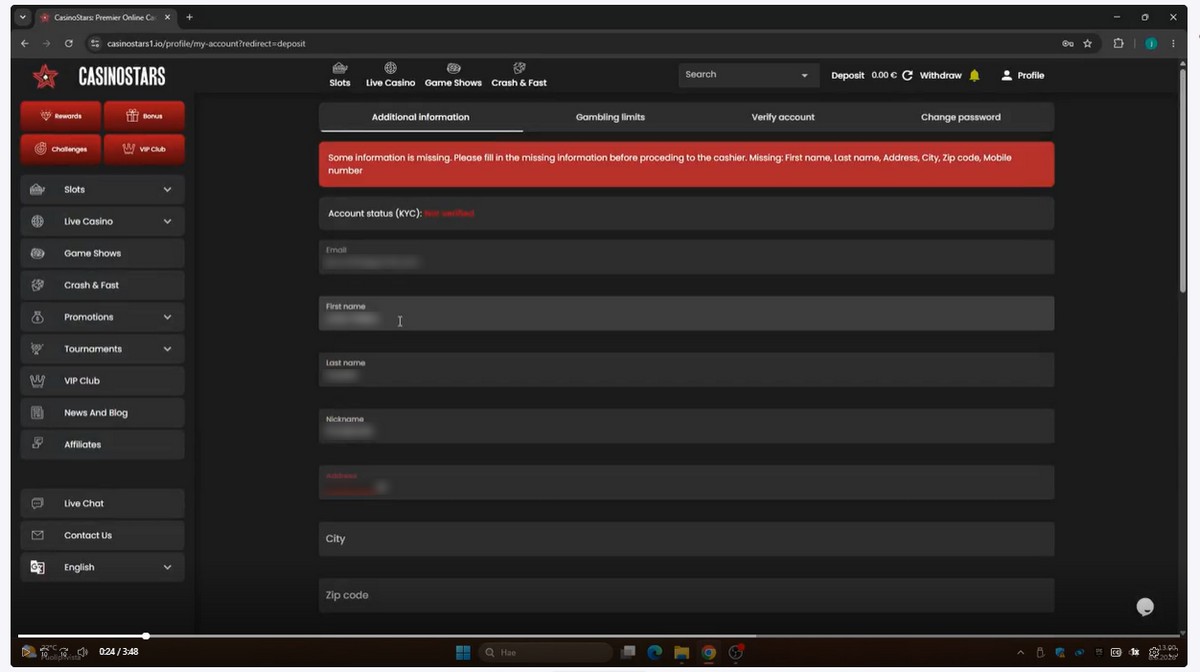Screen dimensions: 1200x672
Task: Expand the Live Casino sidebar chevron
Action: click(167, 221)
